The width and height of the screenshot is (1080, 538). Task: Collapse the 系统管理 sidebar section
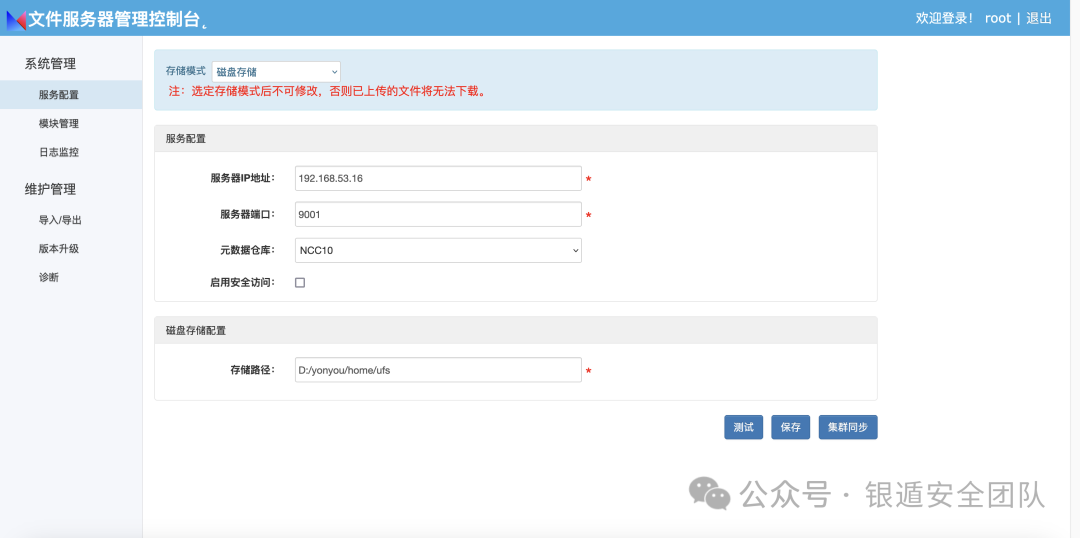tap(50, 64)
